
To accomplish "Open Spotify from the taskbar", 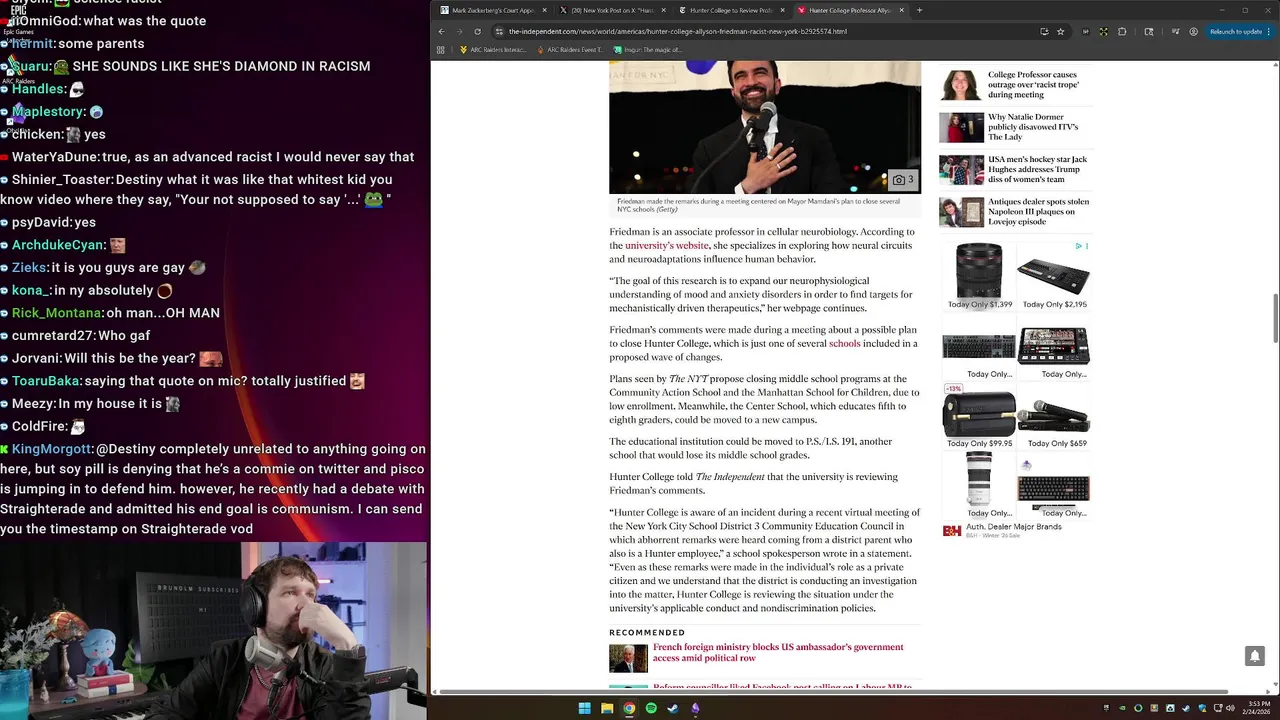I will [x=651, y=708].
